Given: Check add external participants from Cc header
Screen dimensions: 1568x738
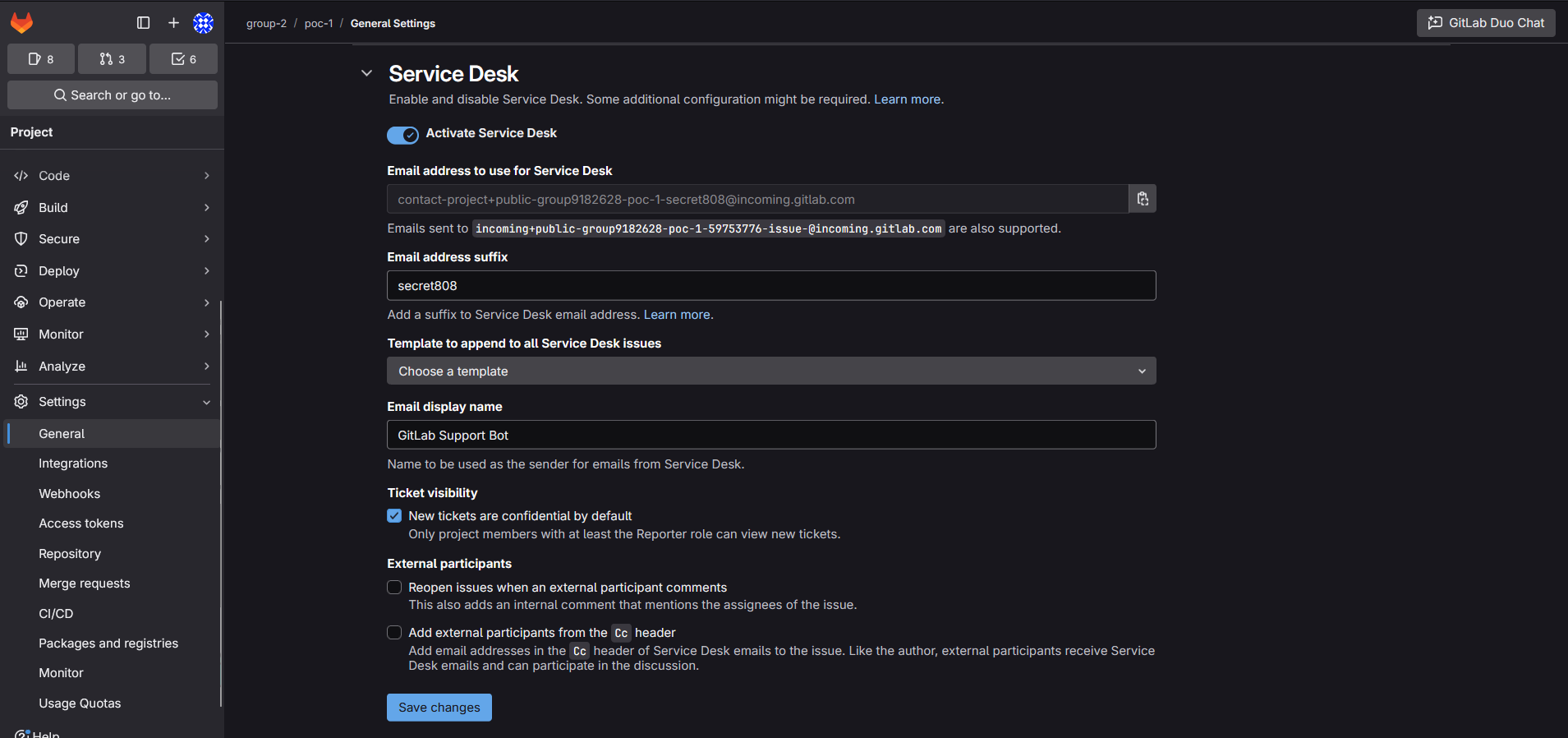Looking at the screenshot, I should click(x=394, y=633).
